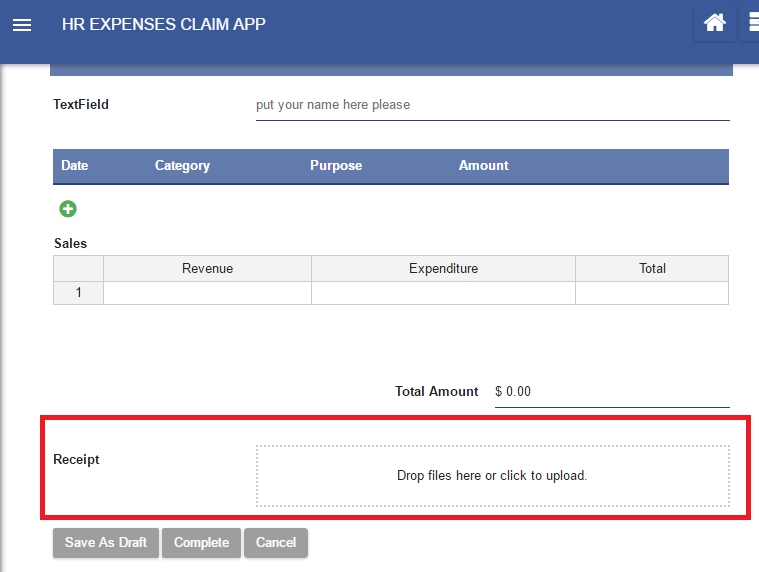759x572 pixels.
Task: Click the Purpose column header
Action: point(336,166)
